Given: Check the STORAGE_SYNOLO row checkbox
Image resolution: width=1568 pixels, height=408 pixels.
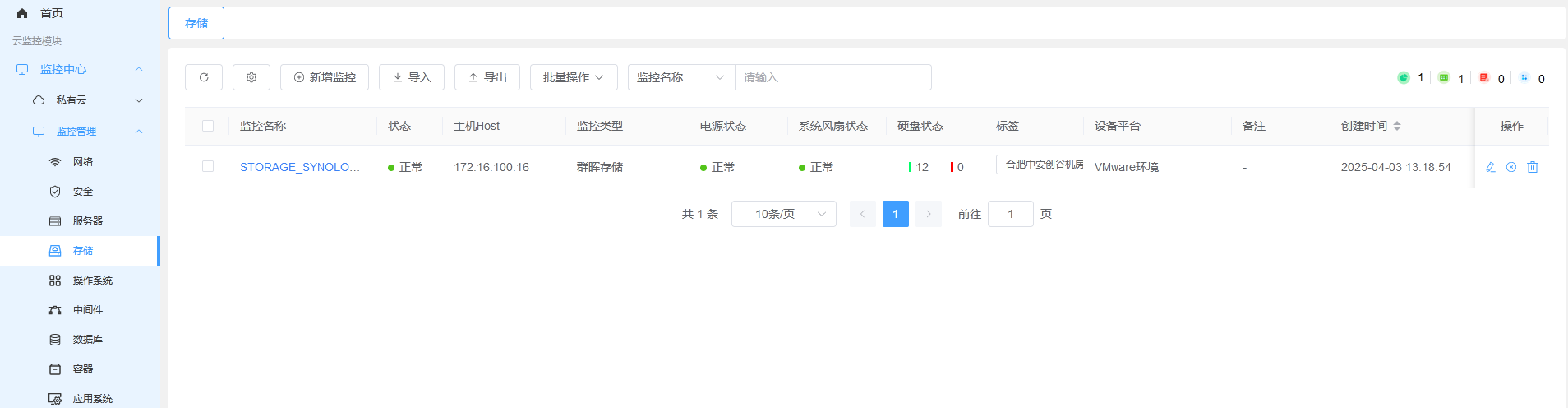Looking at the screenshot, I should (208, 166).
